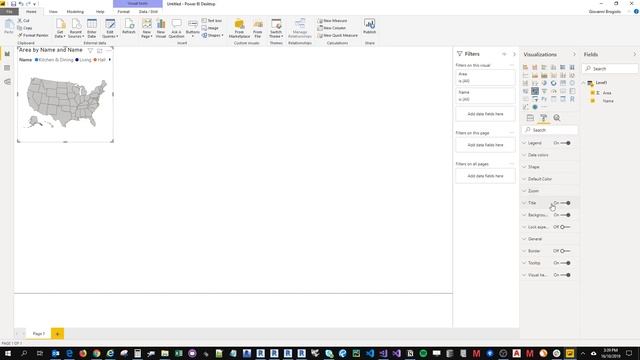Switch to the Data / Drill ribbon tab
This screenshot has width=640, height=360.
(148, 12)
